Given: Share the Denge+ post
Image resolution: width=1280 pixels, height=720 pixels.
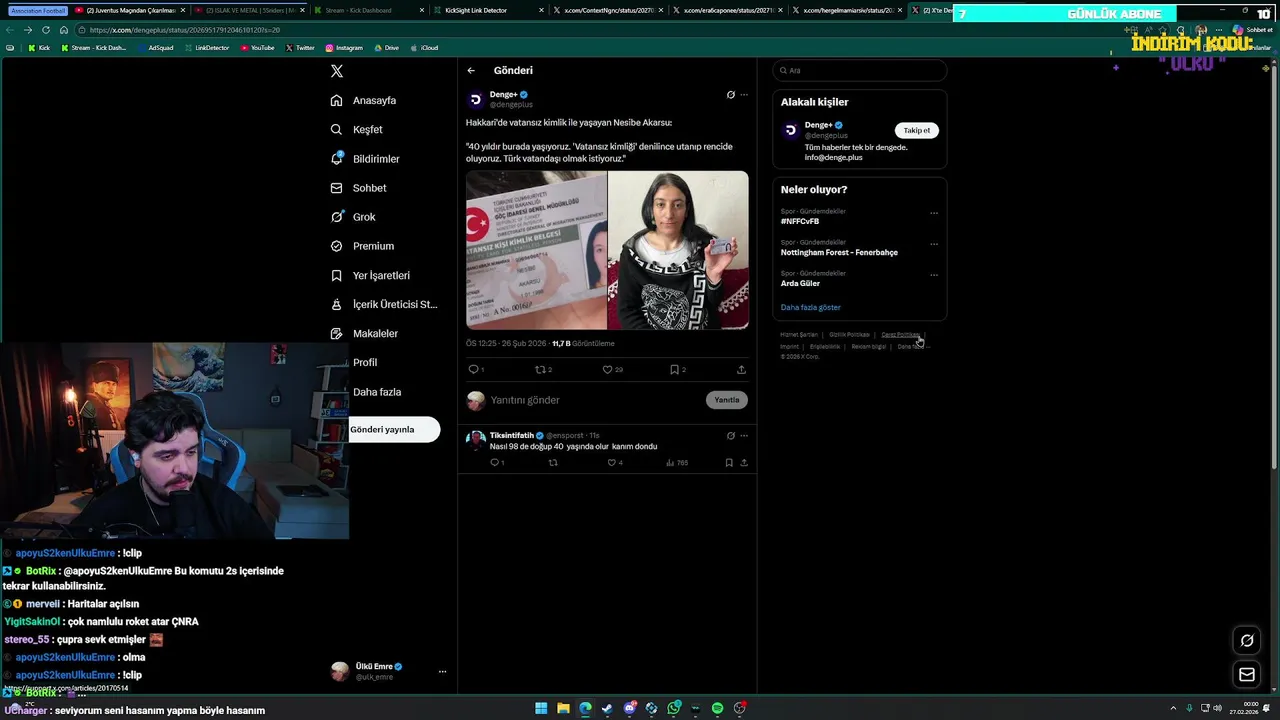Looking at the screenshot, I should pyautogui.click(x=741, y=370).
